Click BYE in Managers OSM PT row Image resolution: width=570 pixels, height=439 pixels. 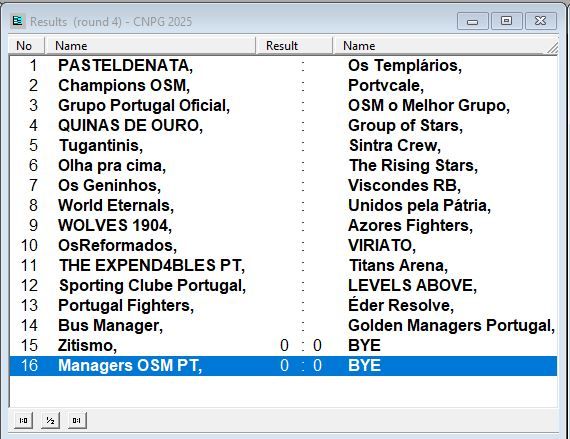(364, 366)
